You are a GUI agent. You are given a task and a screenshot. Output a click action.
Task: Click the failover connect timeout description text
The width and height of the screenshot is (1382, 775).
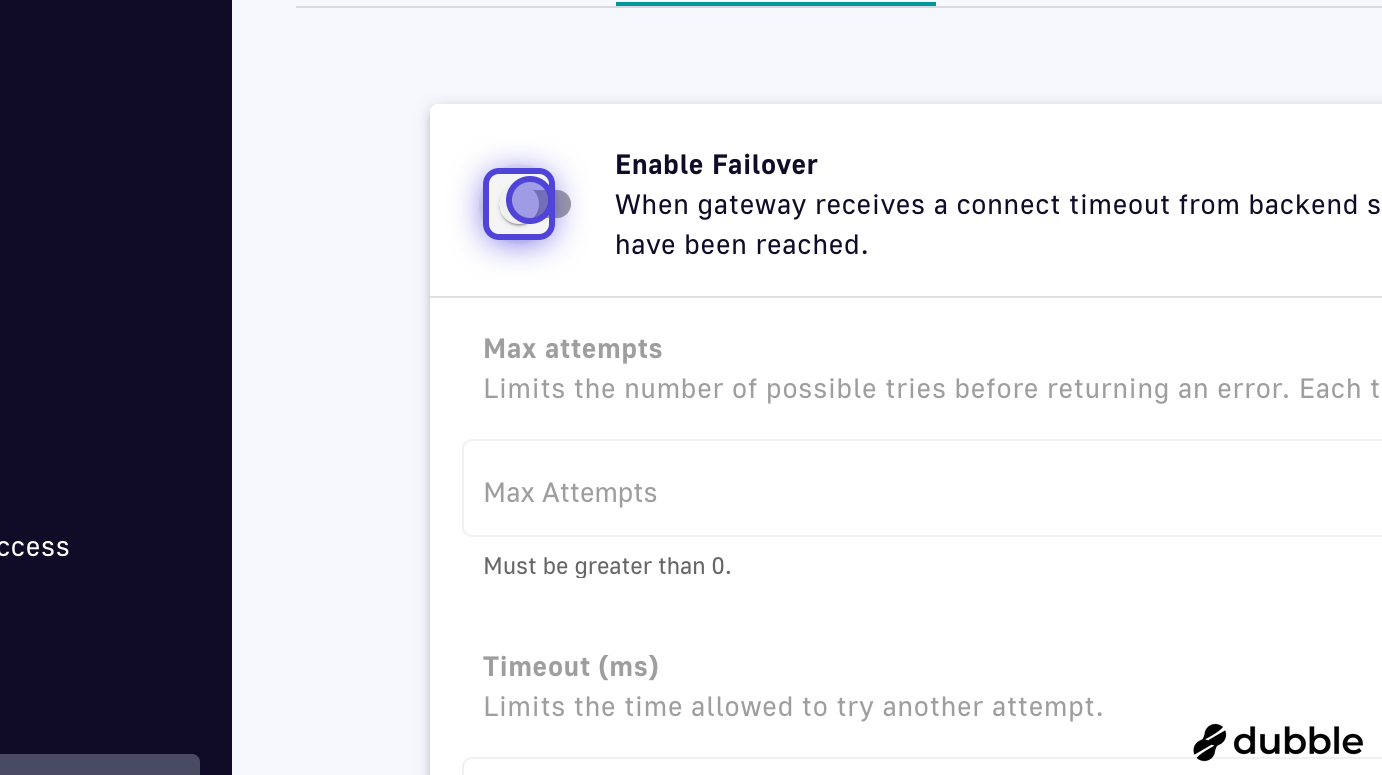coord(996,205)
